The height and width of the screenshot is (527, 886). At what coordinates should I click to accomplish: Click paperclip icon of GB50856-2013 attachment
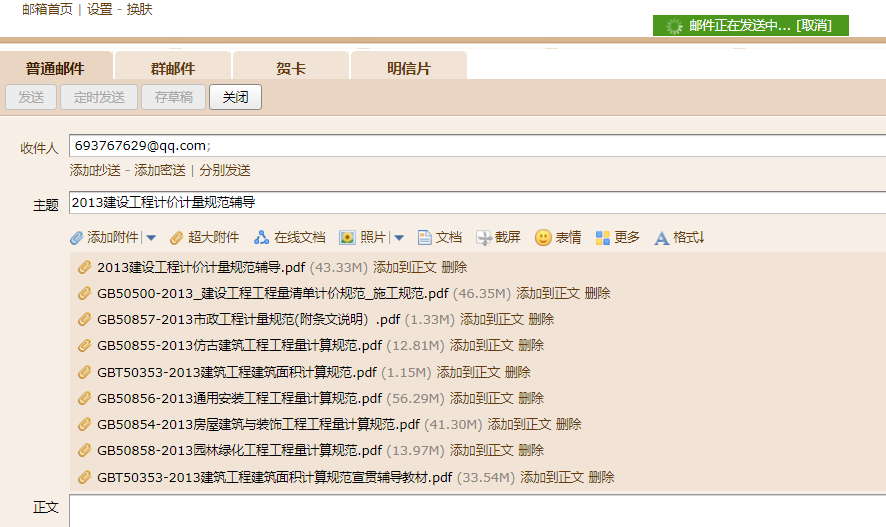point(84,398)
